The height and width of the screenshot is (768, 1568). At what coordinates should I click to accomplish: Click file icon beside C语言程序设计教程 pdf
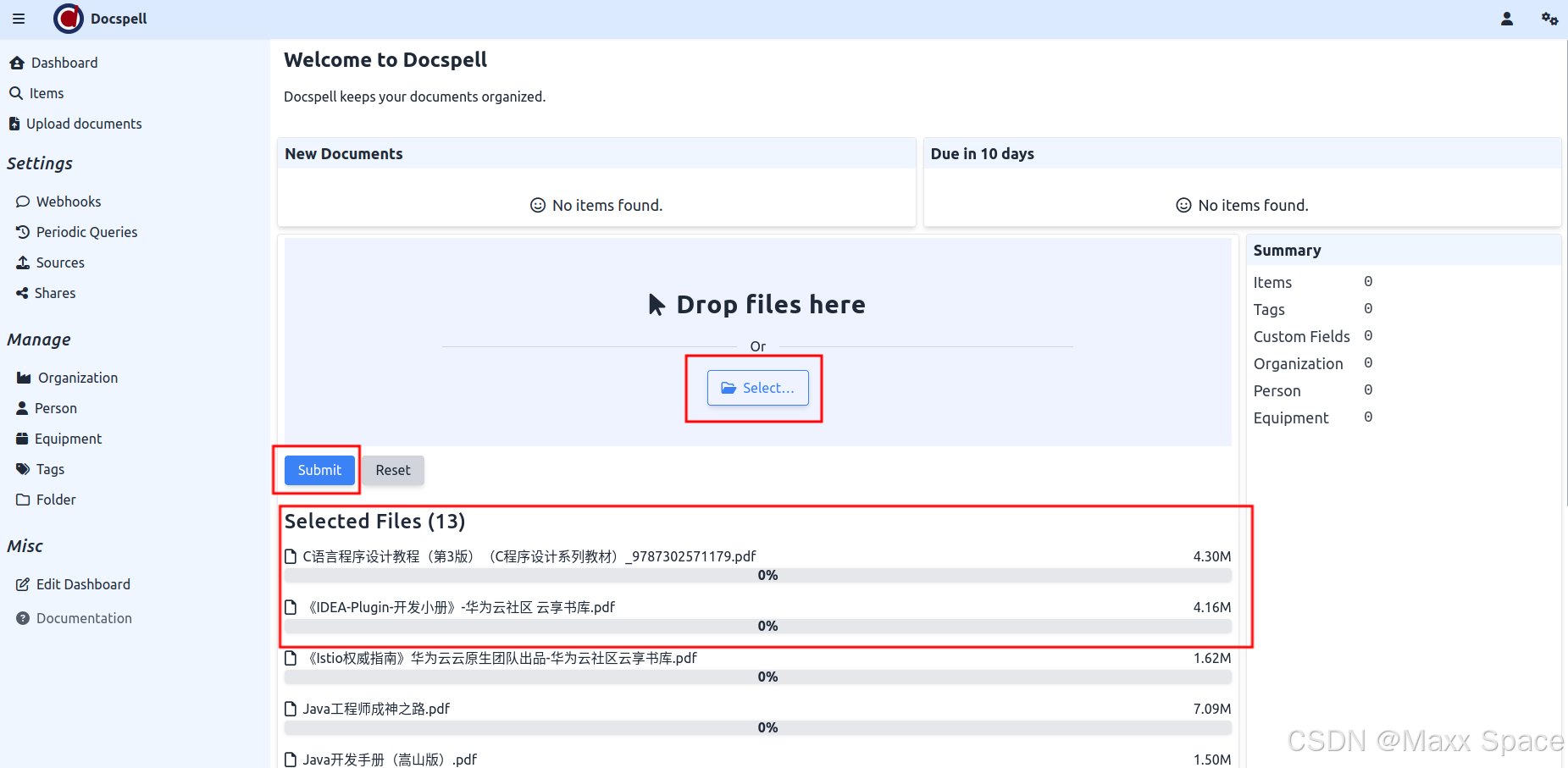[x=291, y=556]
